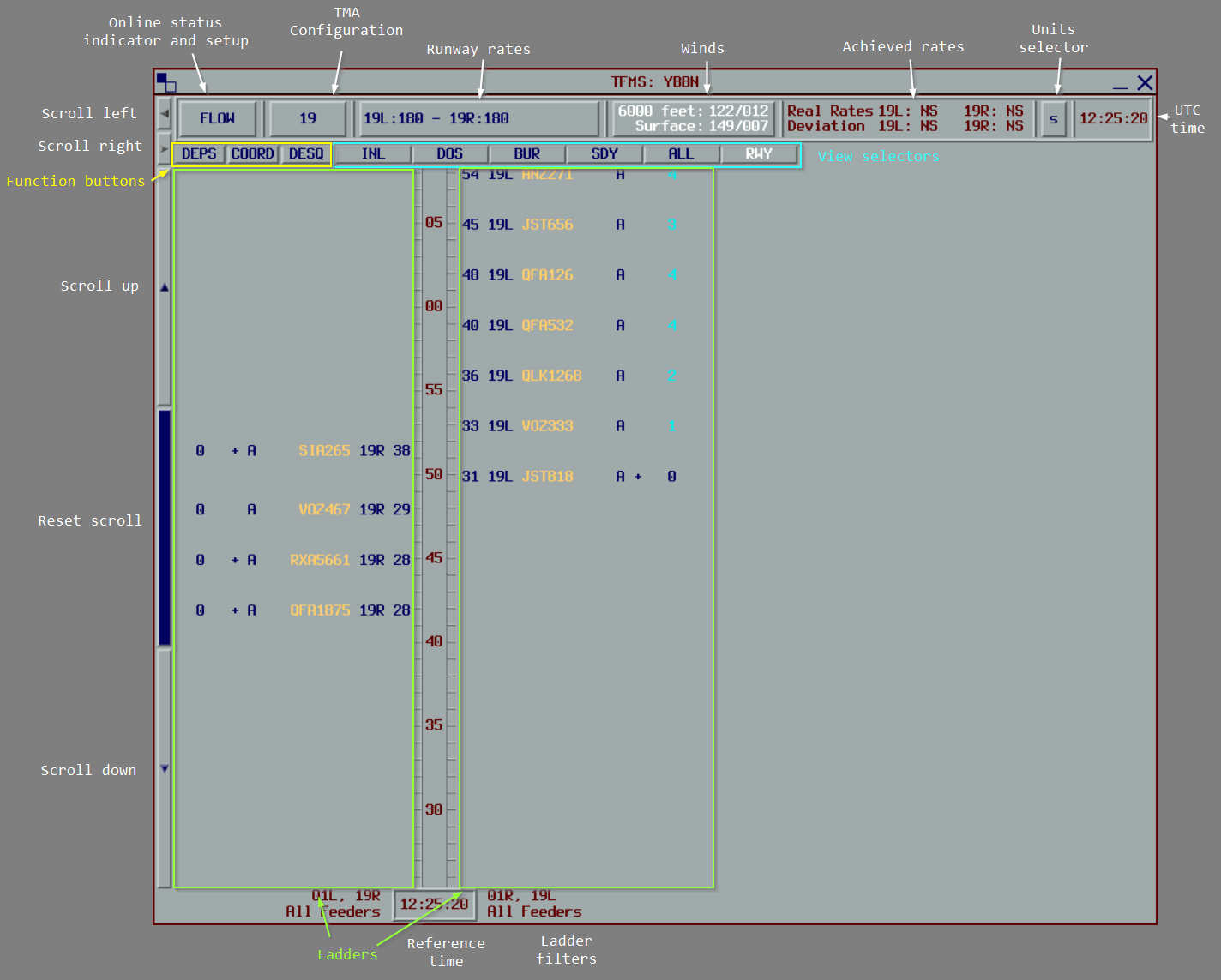The image size is (1221, 980).
Task: Select flight JST818 on right ladder
Action: [x=547, y=477]
